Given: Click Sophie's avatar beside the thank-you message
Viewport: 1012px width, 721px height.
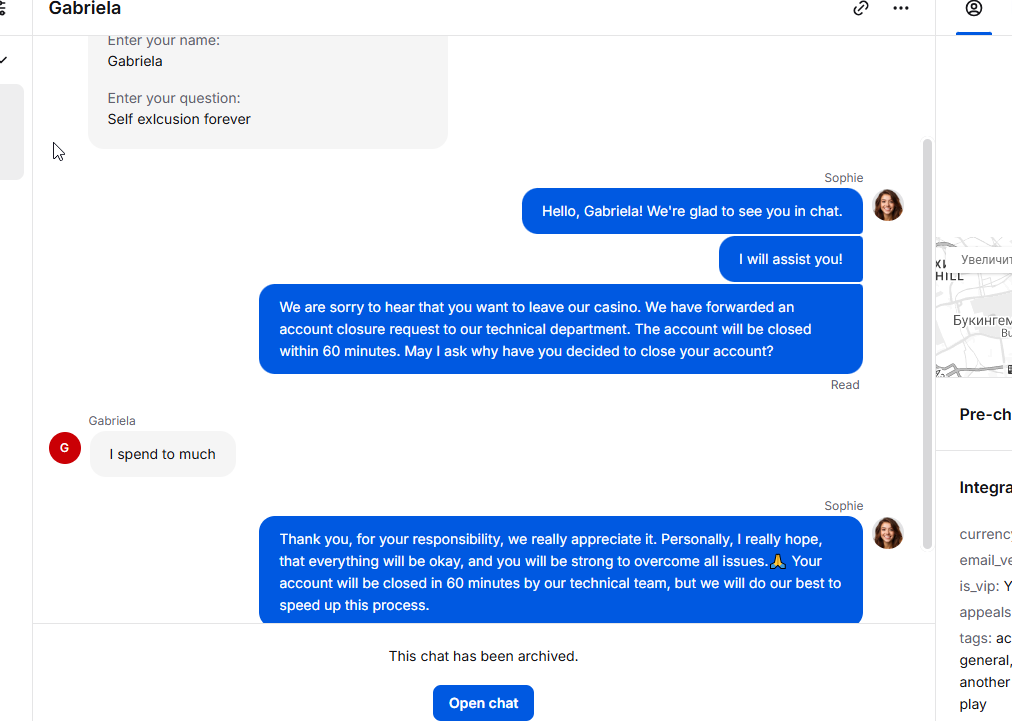Looking at the screenshot, I should click(x=888, y=533).
